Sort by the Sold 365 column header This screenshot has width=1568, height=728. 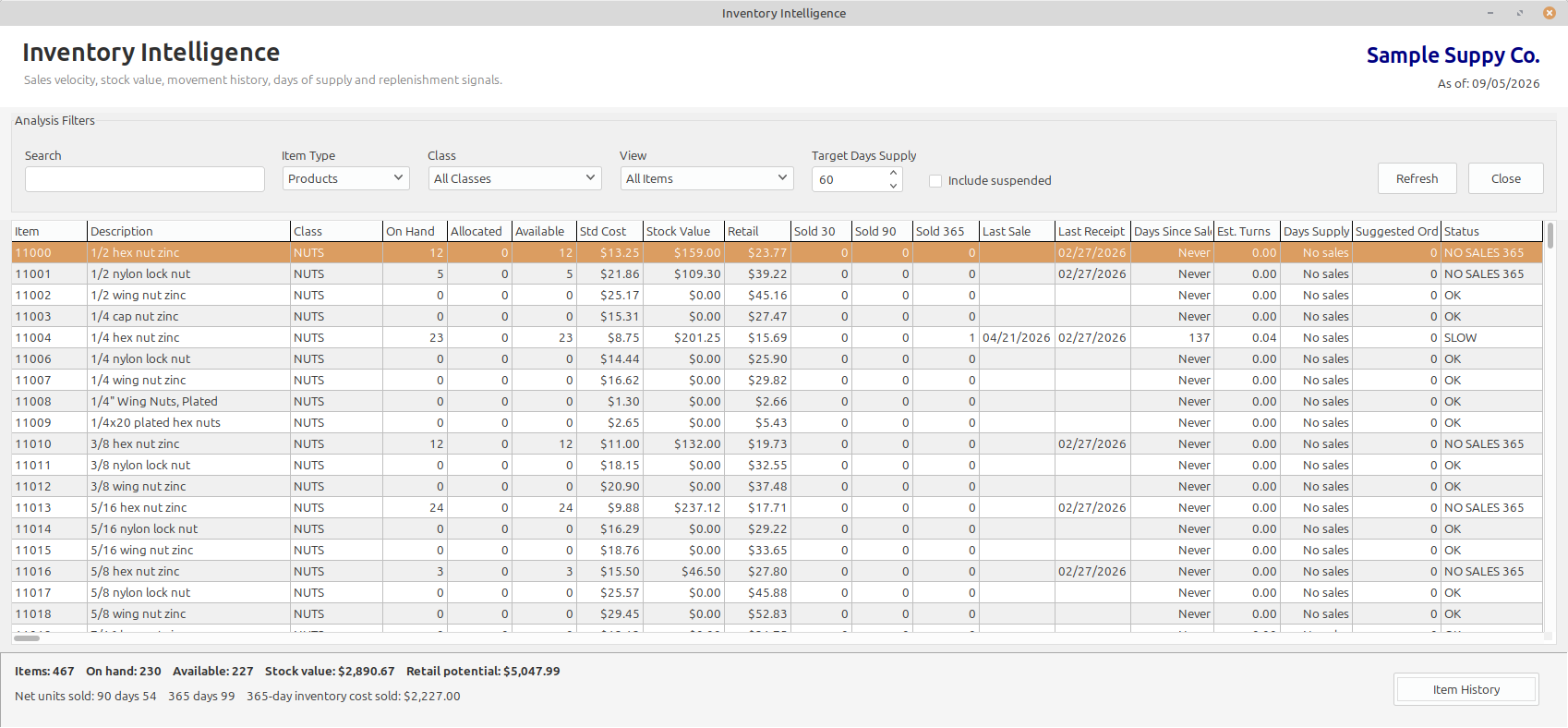coord(946,231)
